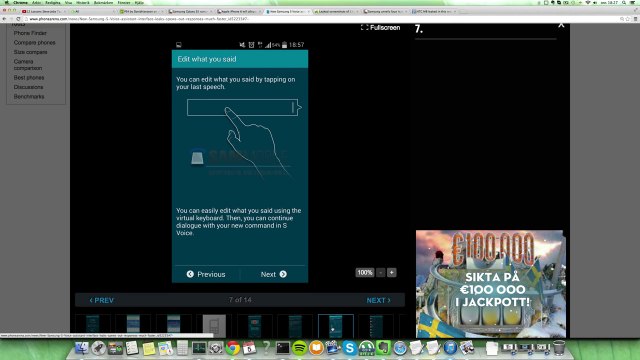Viewport: 640px width, 360px height.
Task: Open Spotify from the dock
Action: (x=299, y=348)
